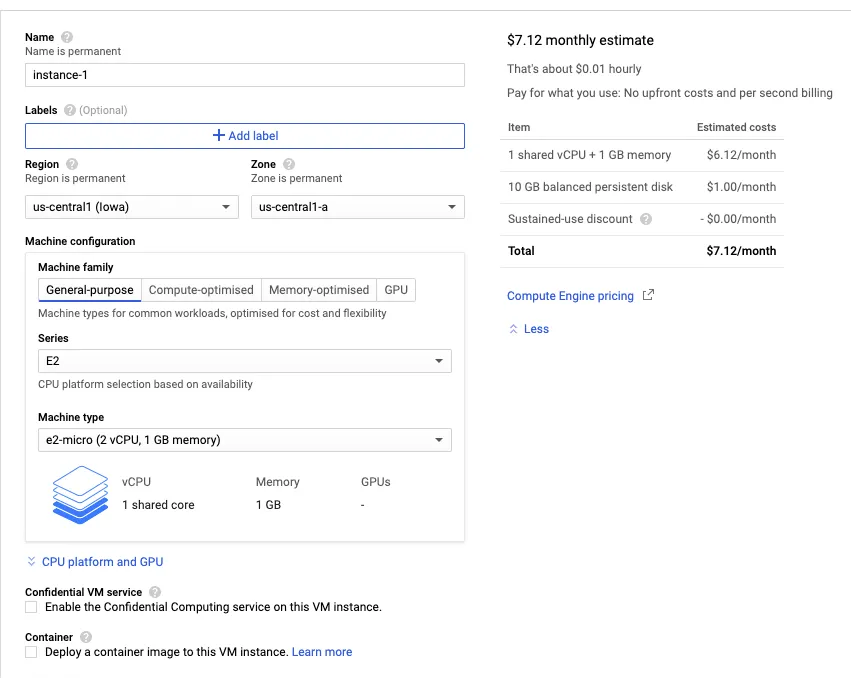Viewport: 851px width, 678px height.
Task: Switch to the Compute-optimised tab
Action: (x=201, y=290)
